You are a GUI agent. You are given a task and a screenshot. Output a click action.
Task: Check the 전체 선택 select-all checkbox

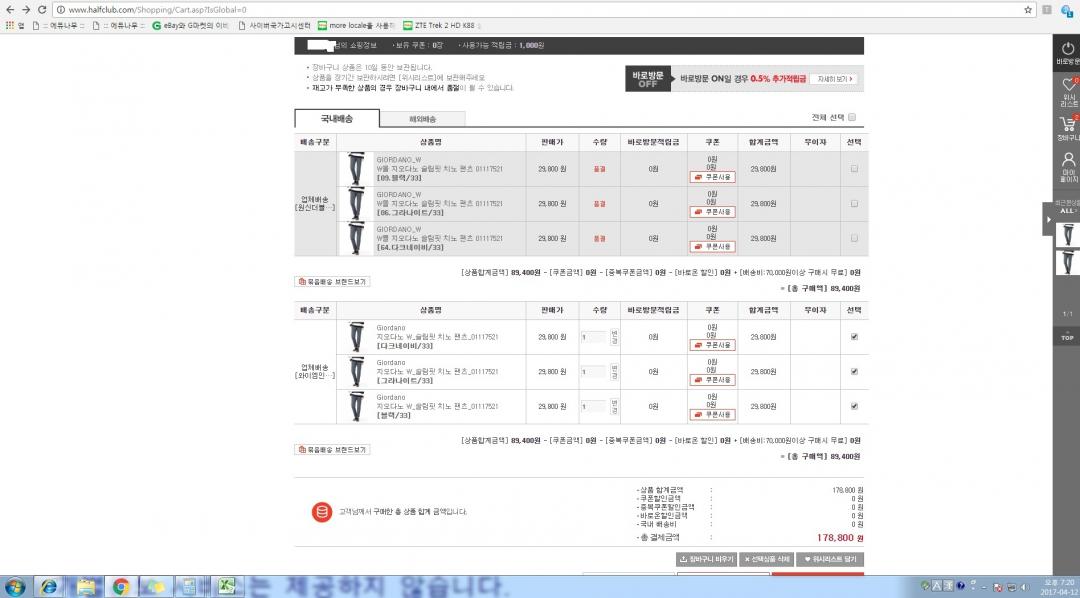tap(852, 117)
